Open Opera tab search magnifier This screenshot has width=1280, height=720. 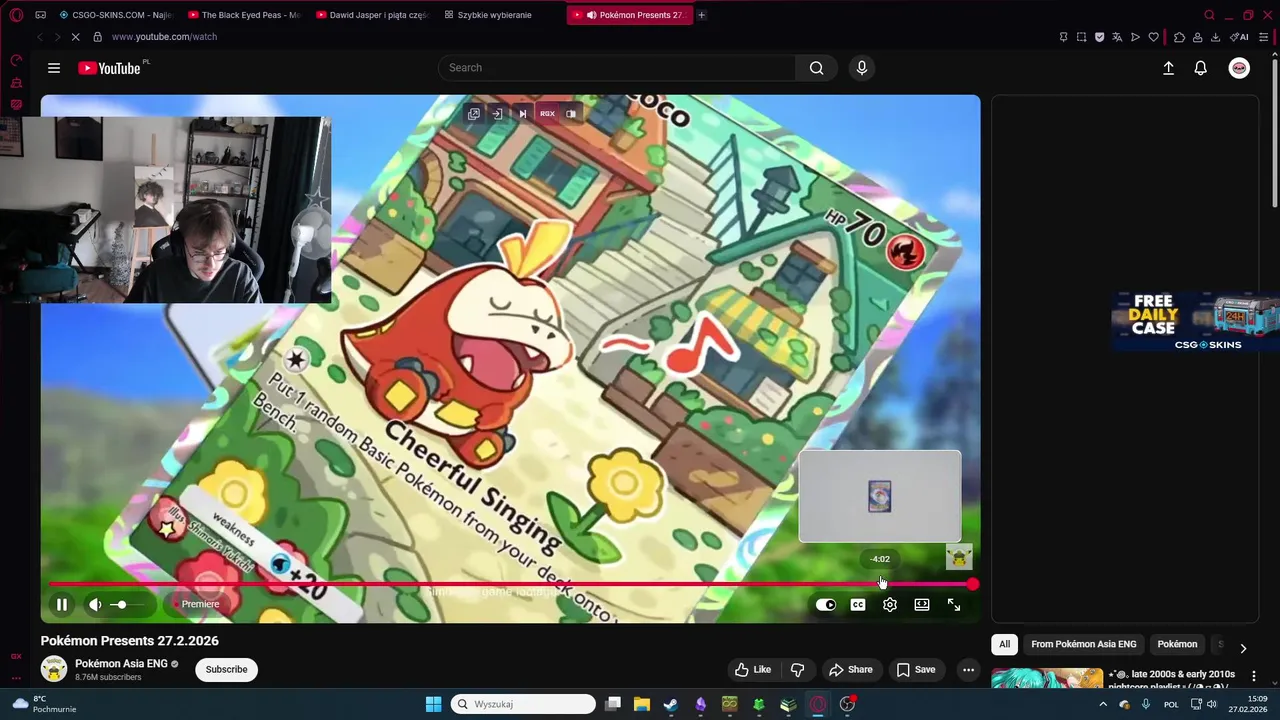[x=1209, y=15]
